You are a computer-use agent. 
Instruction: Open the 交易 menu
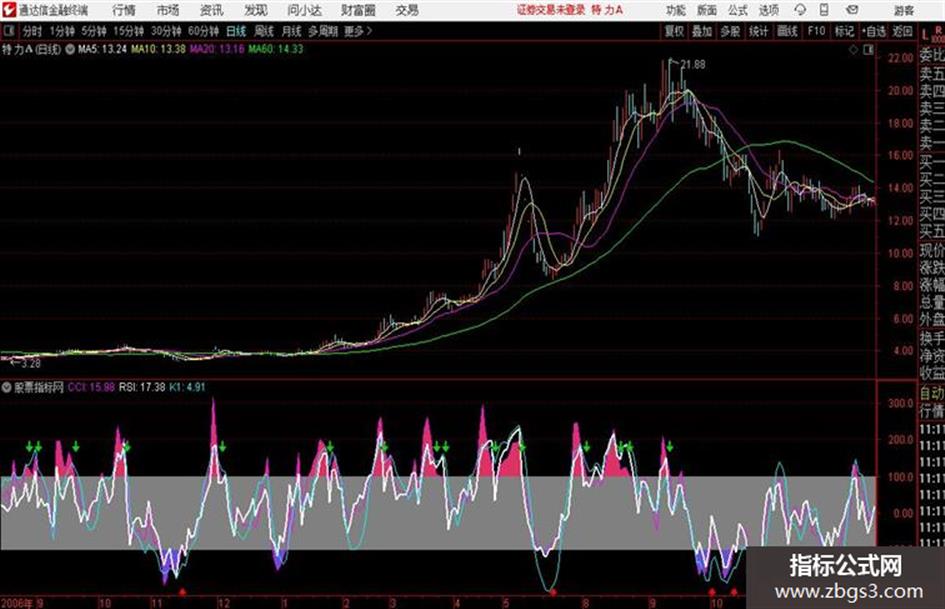click(x=407, y=10)
